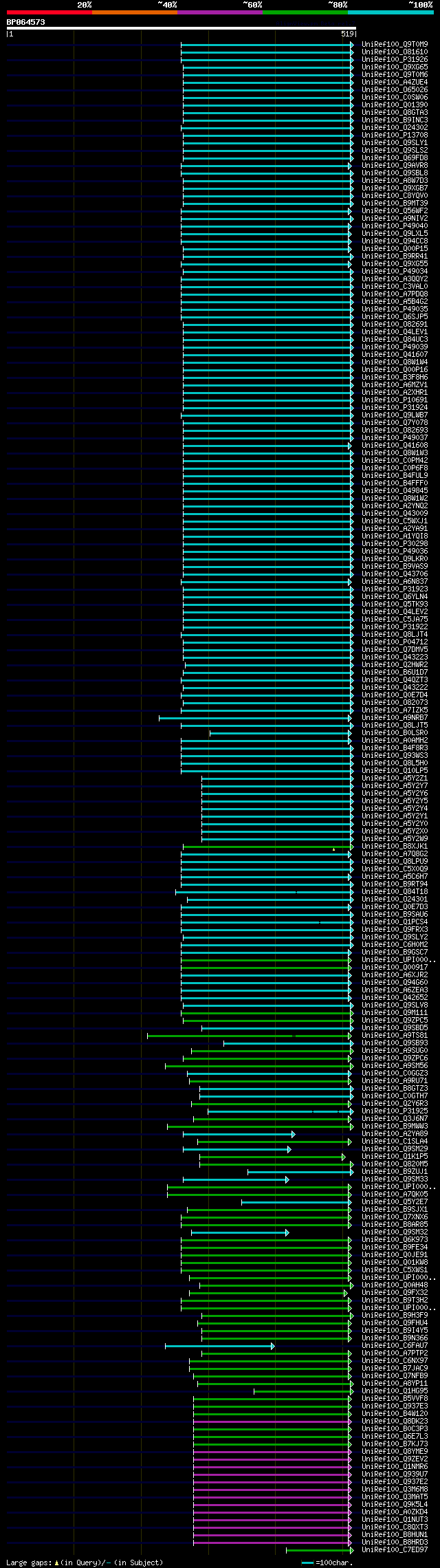
Task: Select label UniRef100_Q4LEV1
Action: tap(395, 331)
